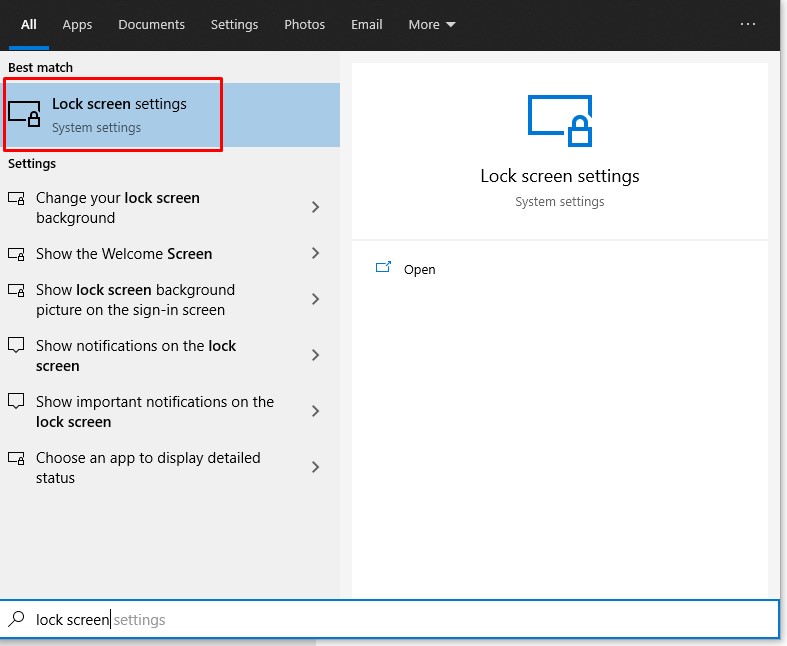The width and height of the screenshot is (787, 646).
Task: Click the notification icon beside Show notifications on lock screen
Action: coord(16,346)
